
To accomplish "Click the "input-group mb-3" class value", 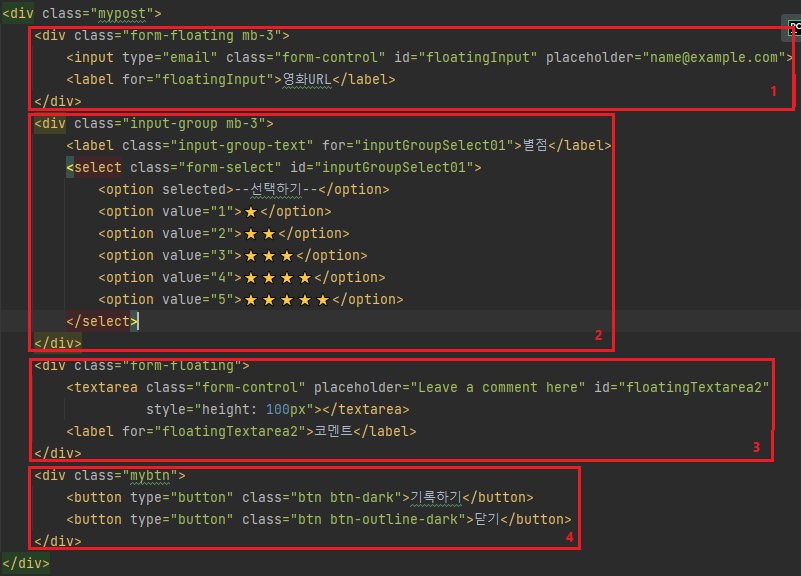I will [194, 124].
